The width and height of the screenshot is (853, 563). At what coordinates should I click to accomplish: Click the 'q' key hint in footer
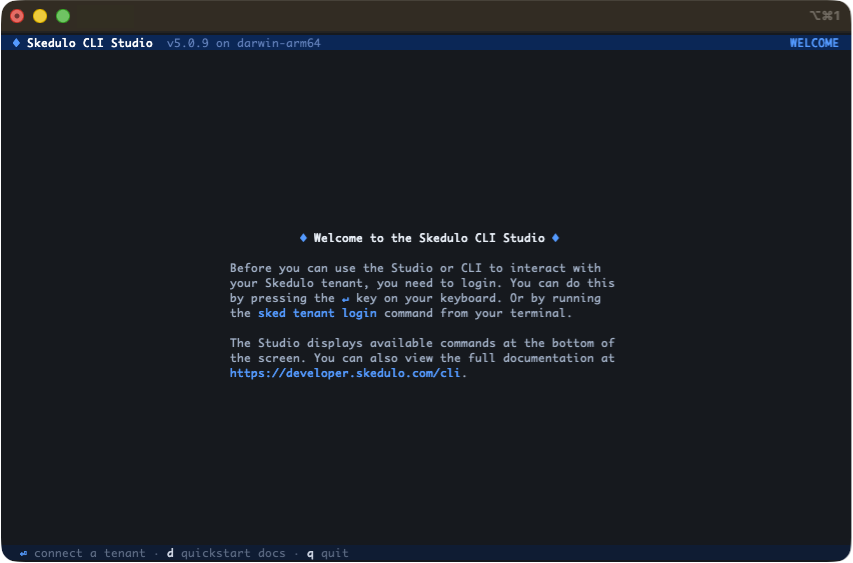tap(310, 554)
